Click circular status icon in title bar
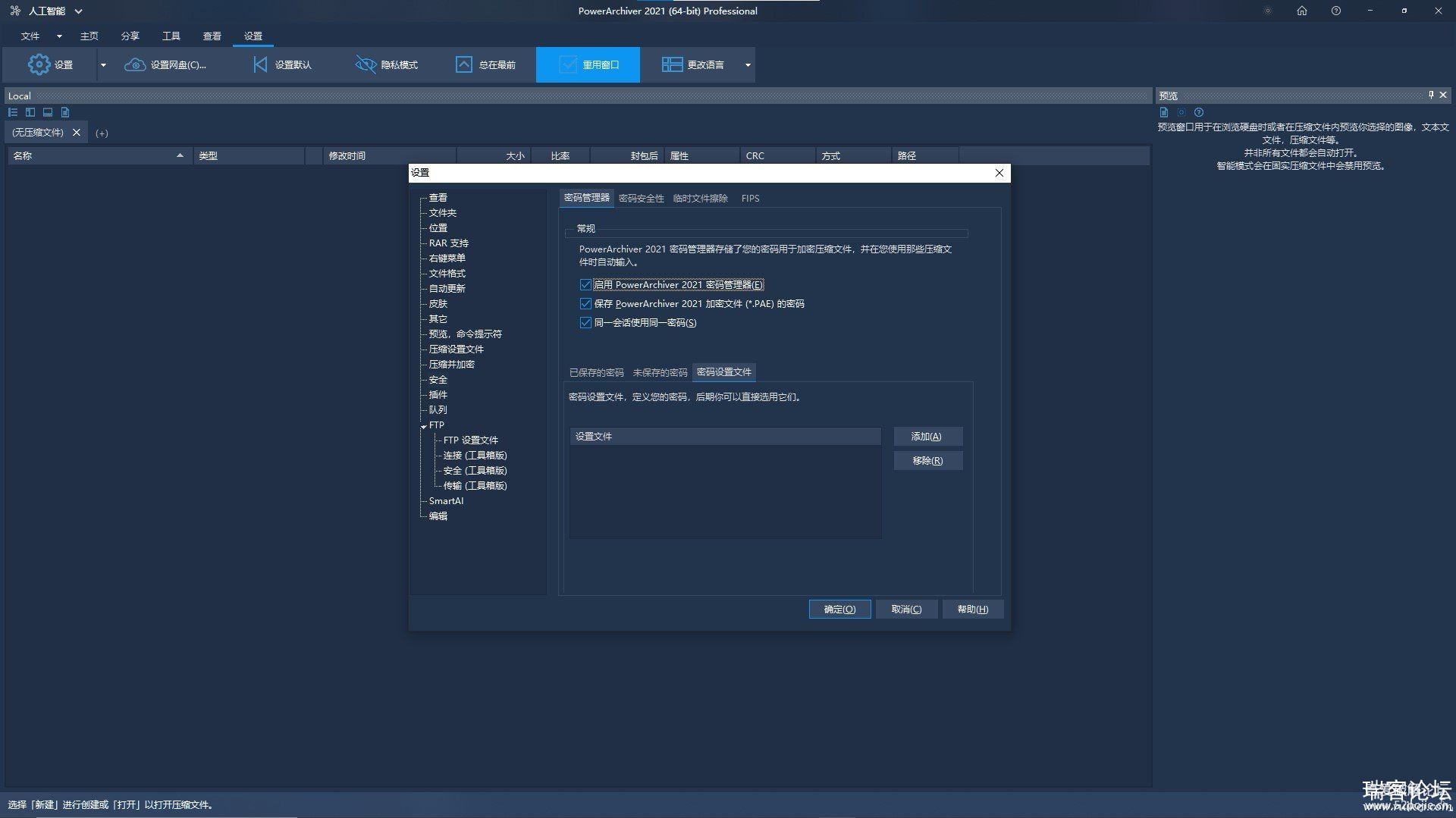This screenshot has width=1456, height=818. (1267, 11)
